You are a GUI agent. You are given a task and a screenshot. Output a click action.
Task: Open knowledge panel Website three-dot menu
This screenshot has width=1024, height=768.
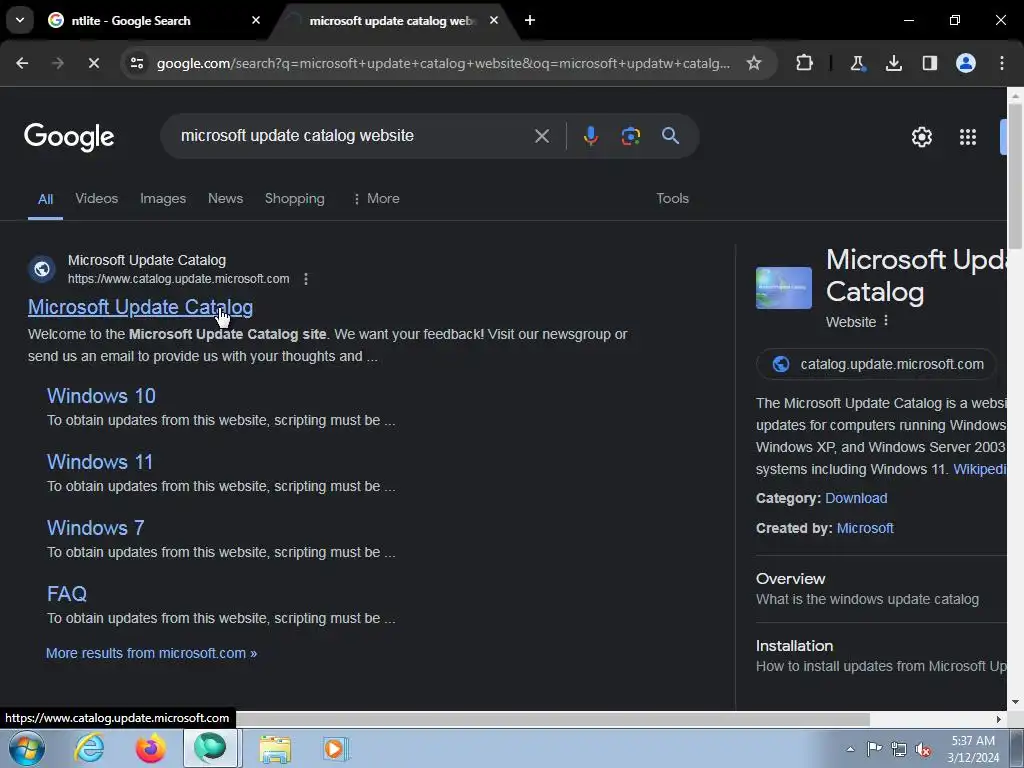pos(886,321)
